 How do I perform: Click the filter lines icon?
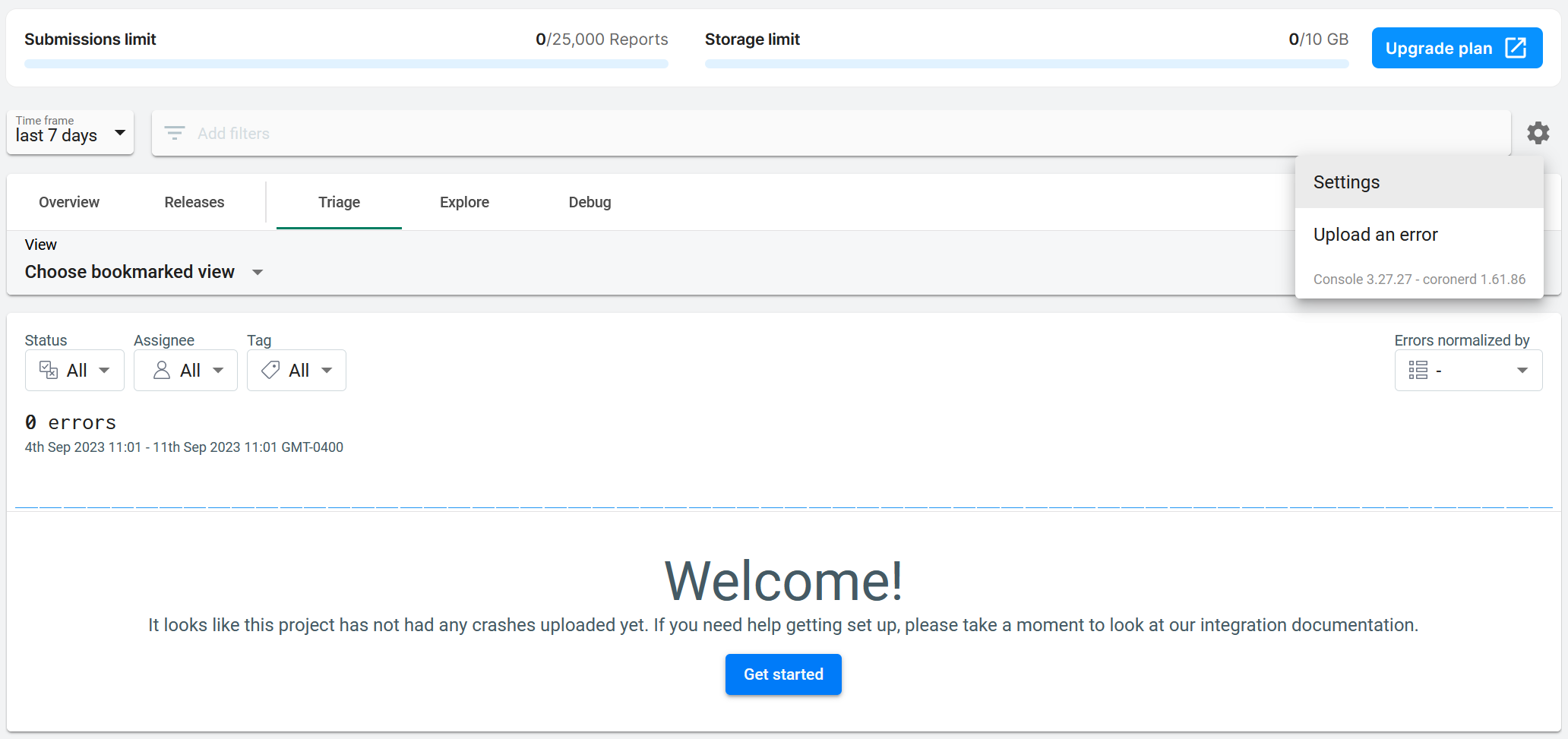coord(175,134)
